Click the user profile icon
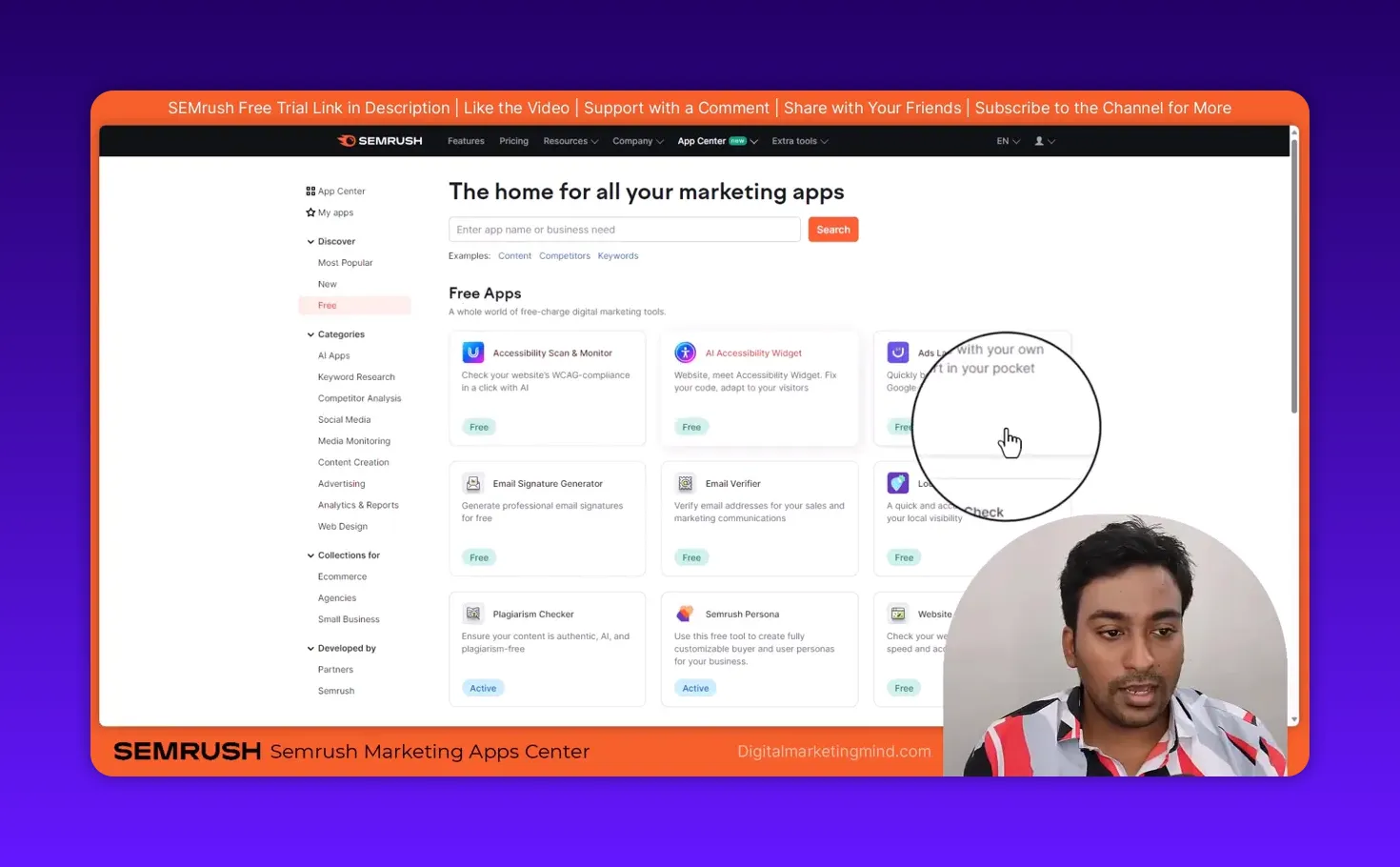This screenshot has width=1400, height=867. point(1037,140)
